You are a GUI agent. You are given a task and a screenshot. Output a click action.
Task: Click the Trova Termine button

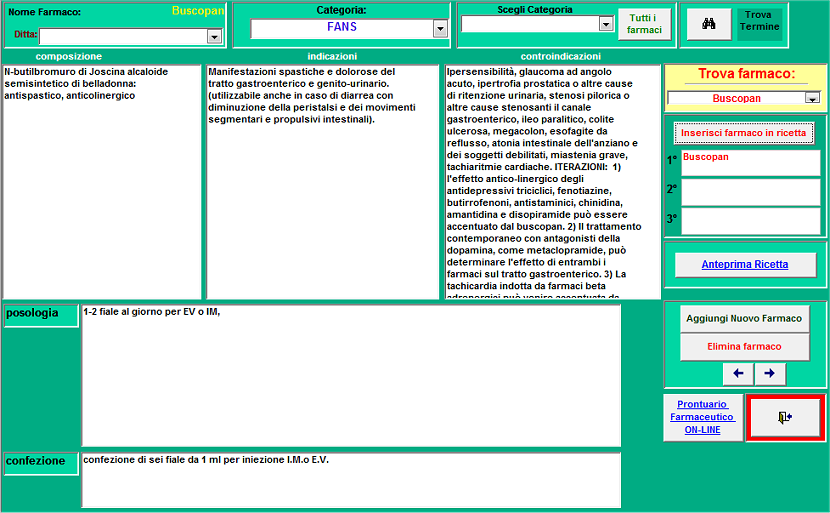point(759,24)
